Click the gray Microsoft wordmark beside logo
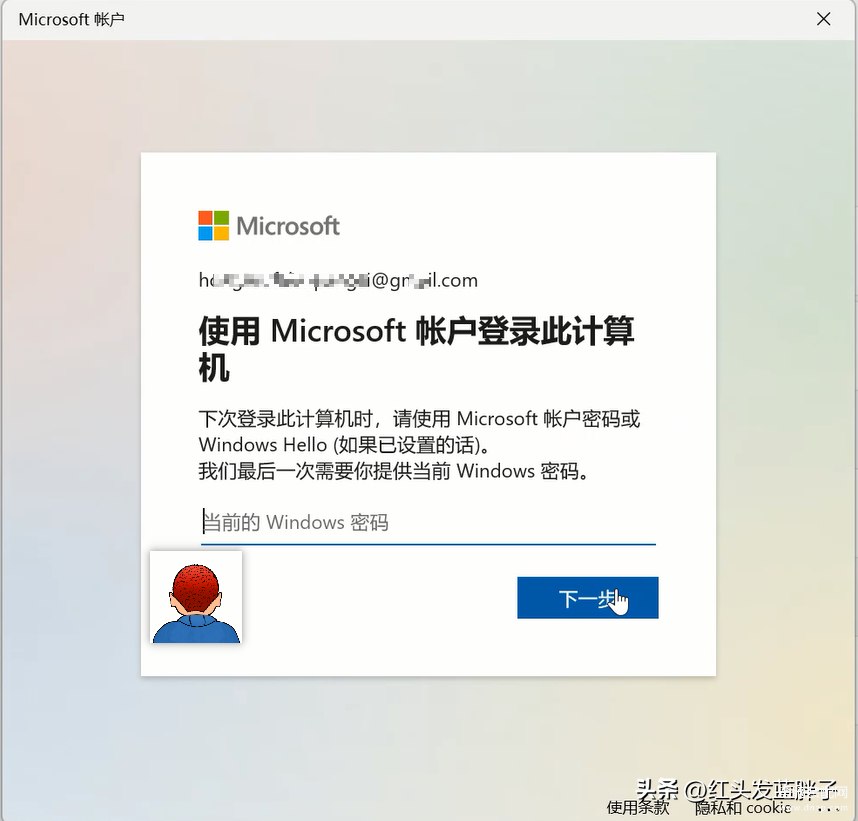 coord(288,226)
